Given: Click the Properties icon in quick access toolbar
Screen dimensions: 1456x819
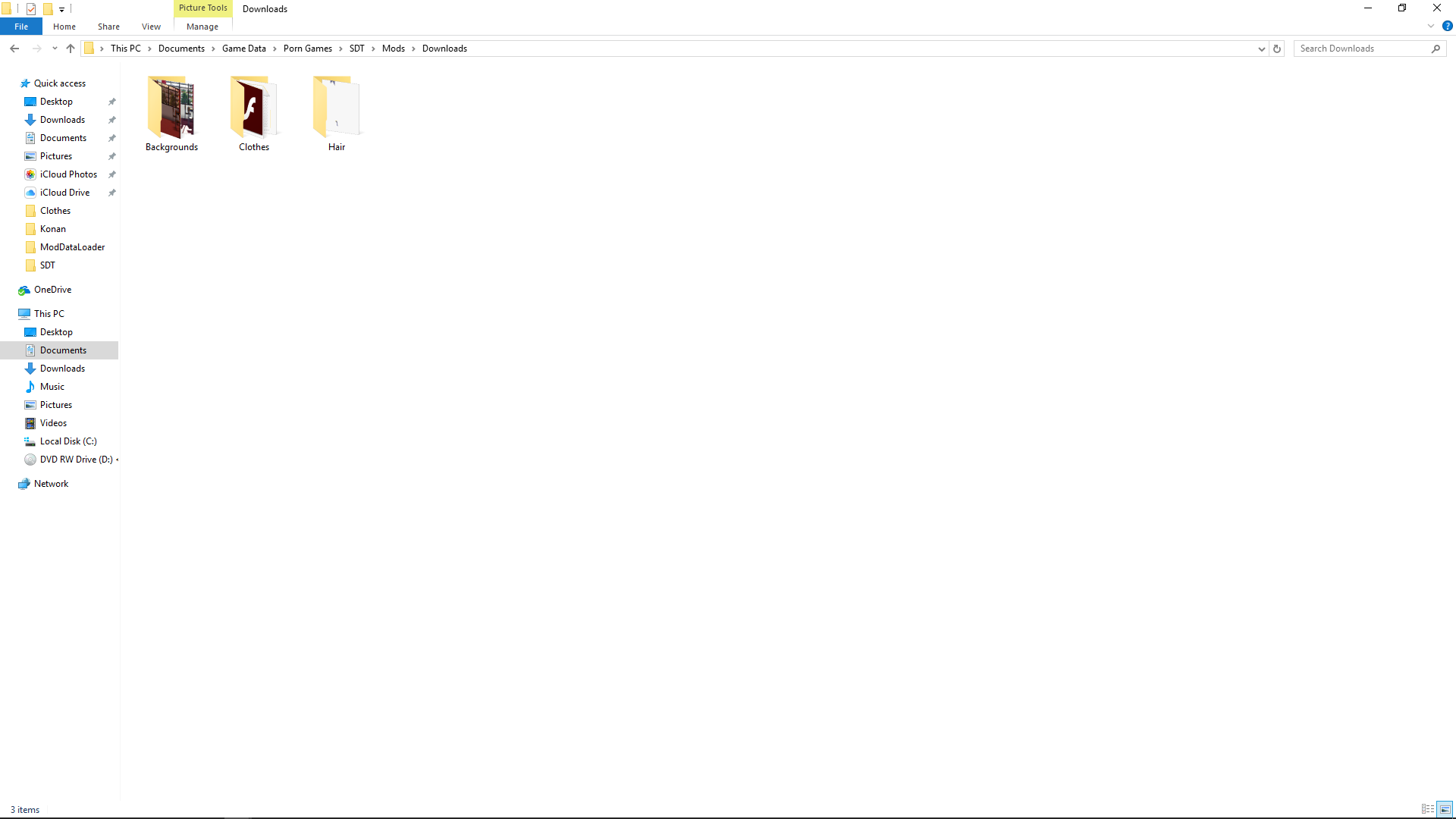Looking at the screenshot, I should click(x=31, y=9).
